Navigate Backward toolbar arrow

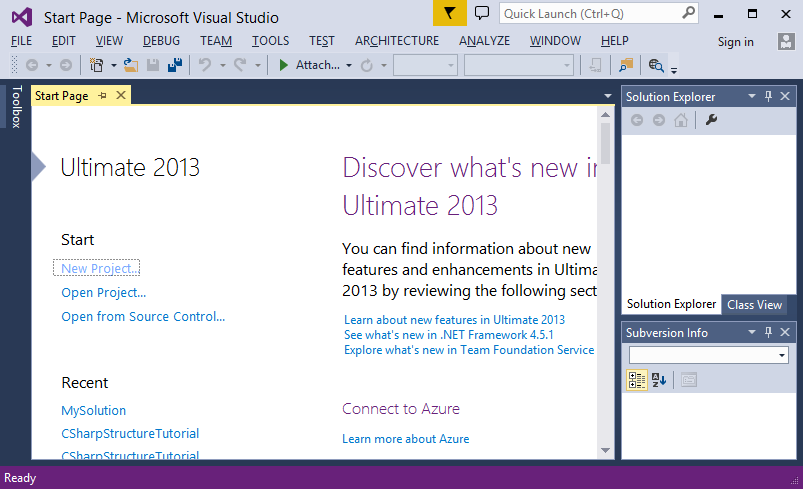tap(32, 65)
